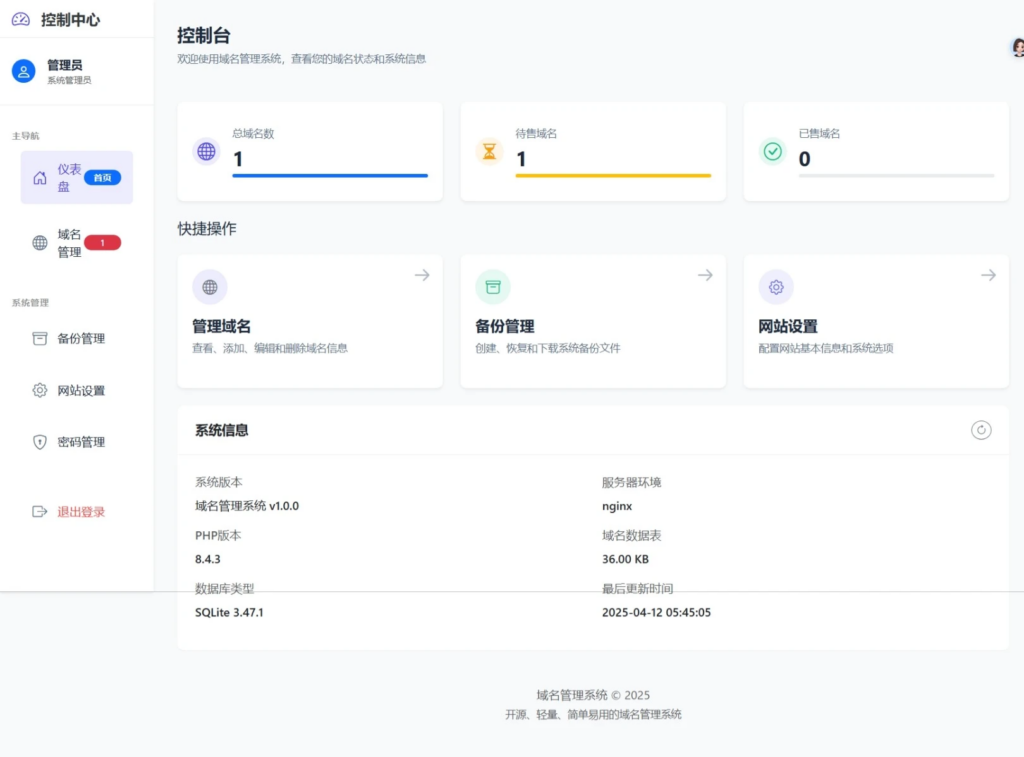This screenshot has height=757, width=1024.
Task: Open 密码管理 sidebar item
Action: pyautogui.click(x=80, y=442)
